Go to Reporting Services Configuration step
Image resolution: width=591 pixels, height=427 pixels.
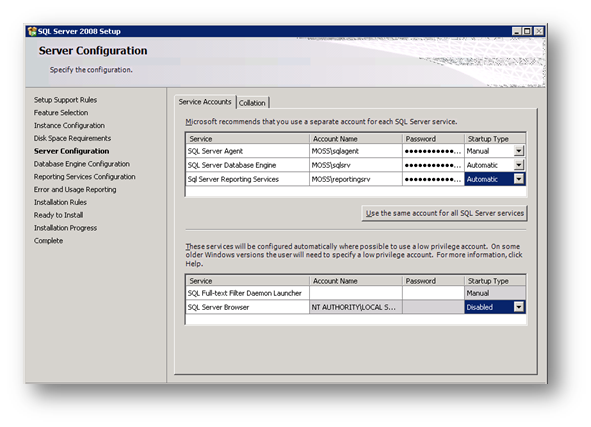click(84, 177)
